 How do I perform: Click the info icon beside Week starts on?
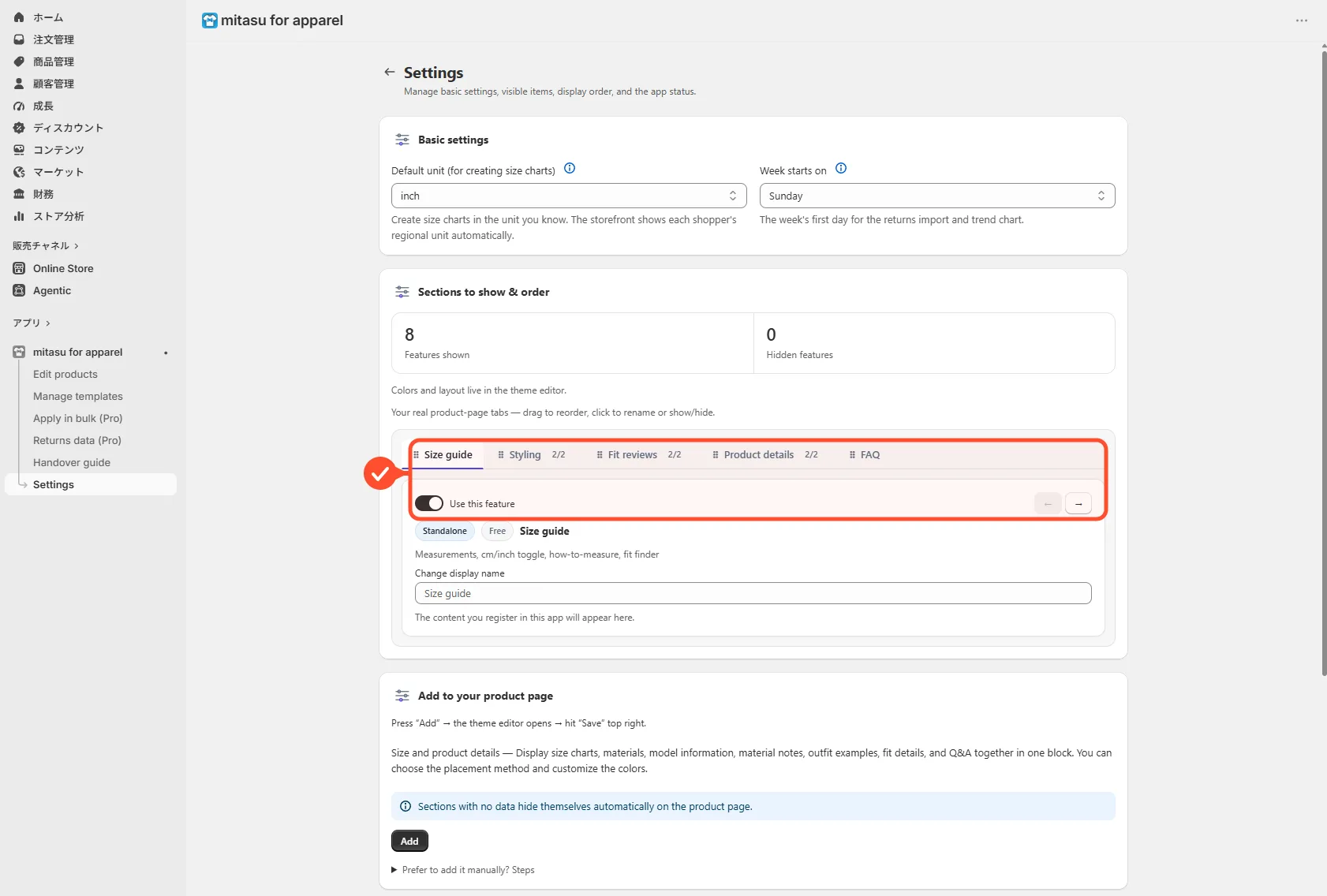click(841, 169)
